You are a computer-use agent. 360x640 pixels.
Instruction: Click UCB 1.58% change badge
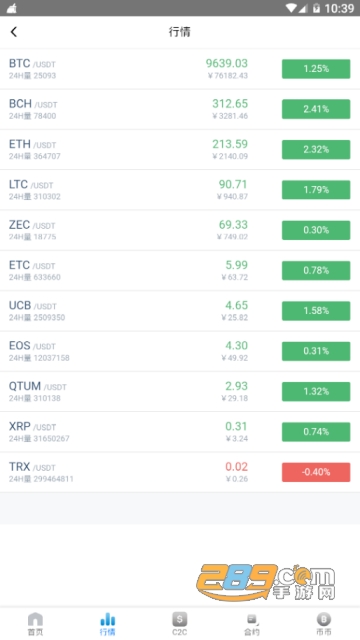(316, 311)
